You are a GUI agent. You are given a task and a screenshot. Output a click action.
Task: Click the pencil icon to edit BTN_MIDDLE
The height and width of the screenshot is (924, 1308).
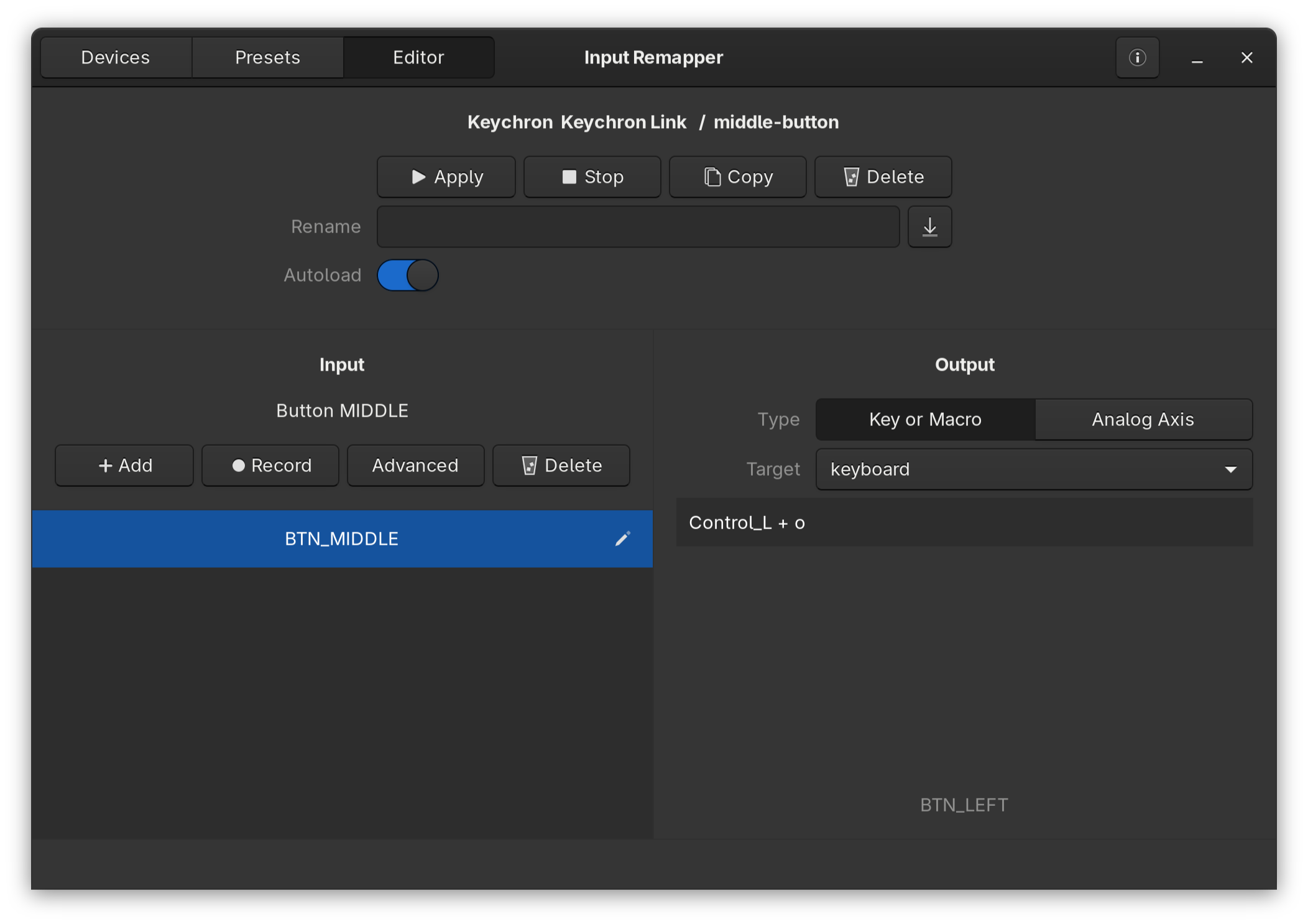[622, 538]
